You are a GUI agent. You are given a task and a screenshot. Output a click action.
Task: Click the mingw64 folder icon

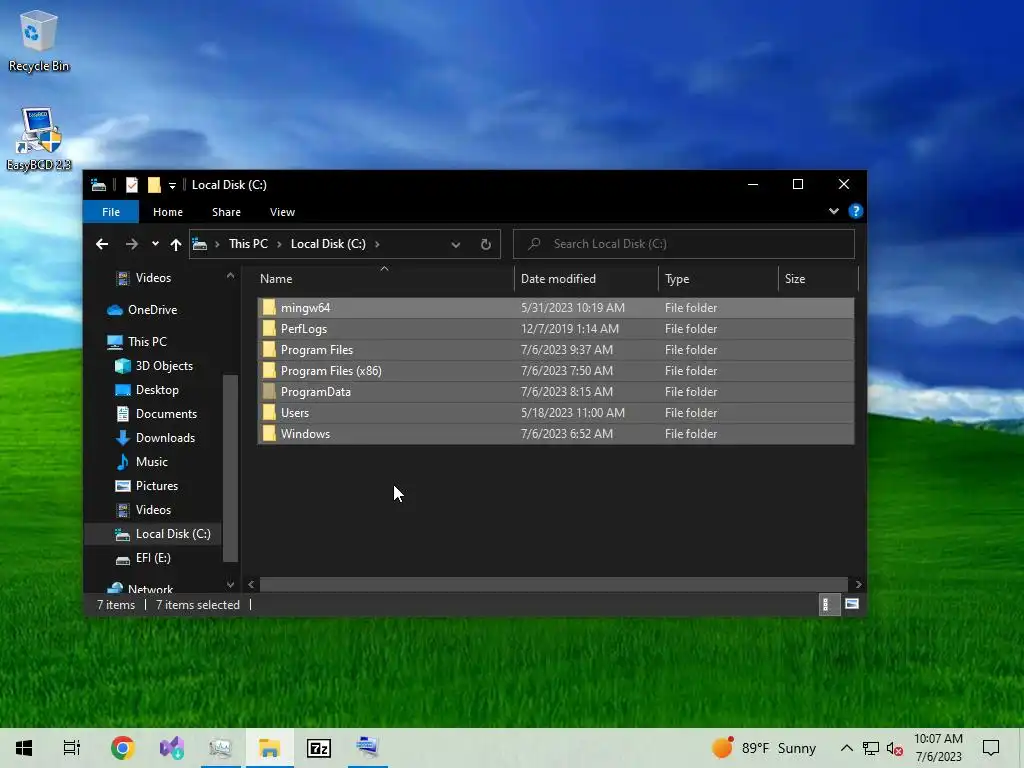[x=269, y=308]
